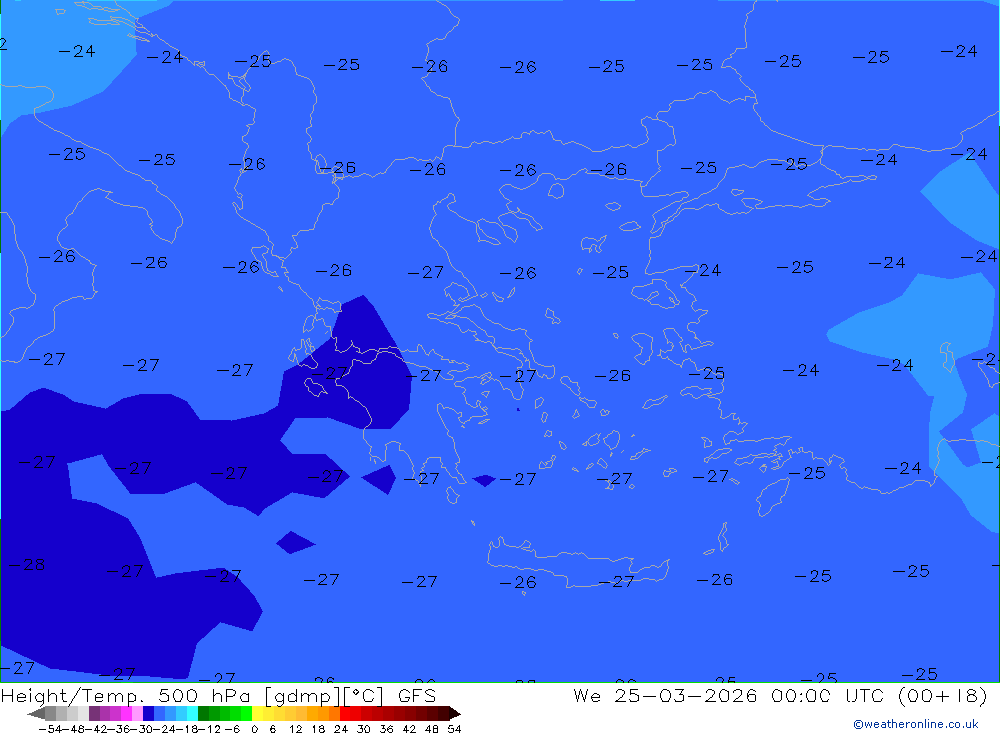Click the '0' value in the legend scale
The width and height of the screenshot is (1000, 733).
point(254,729)
